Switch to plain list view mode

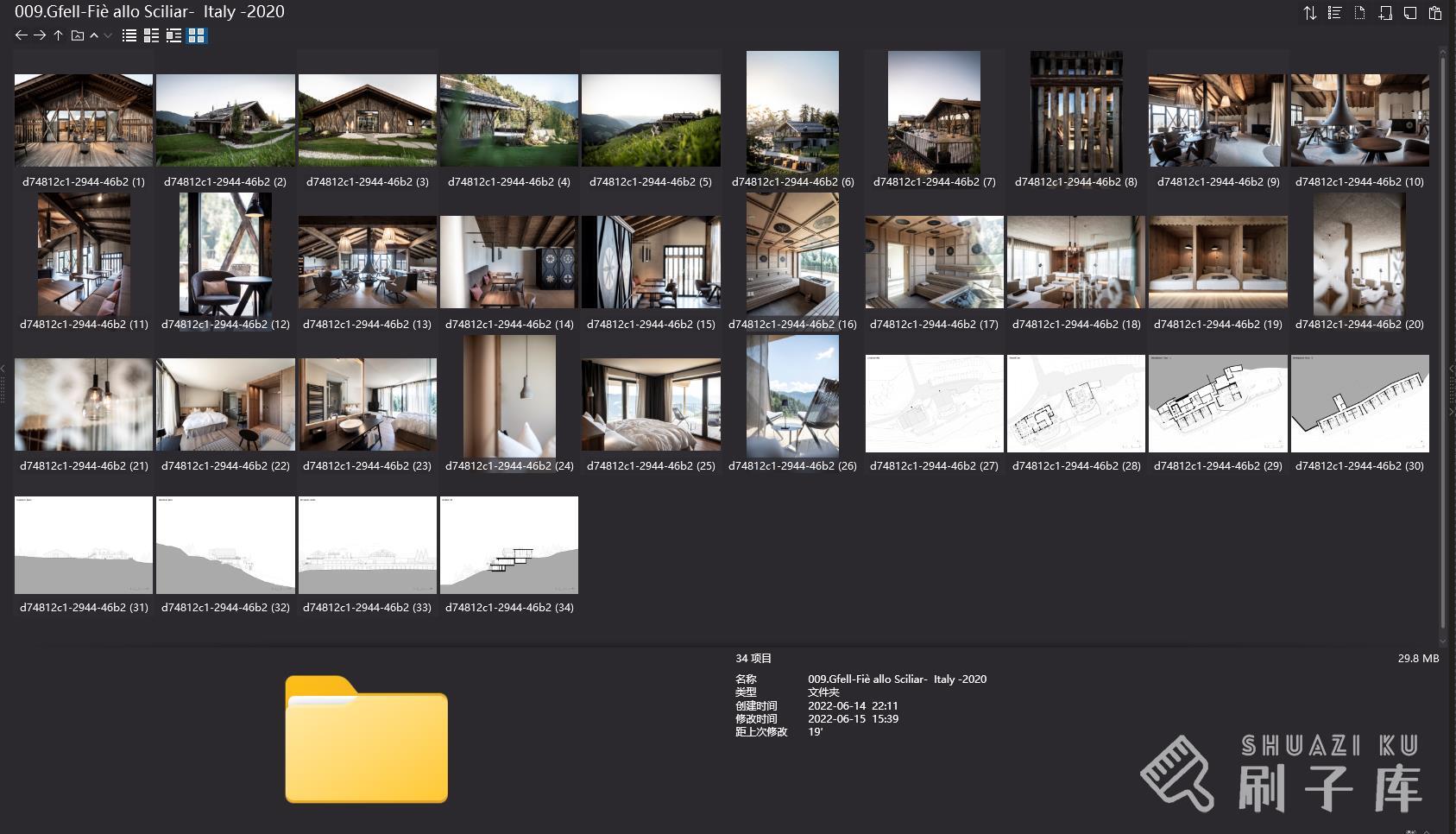(129, 35)
